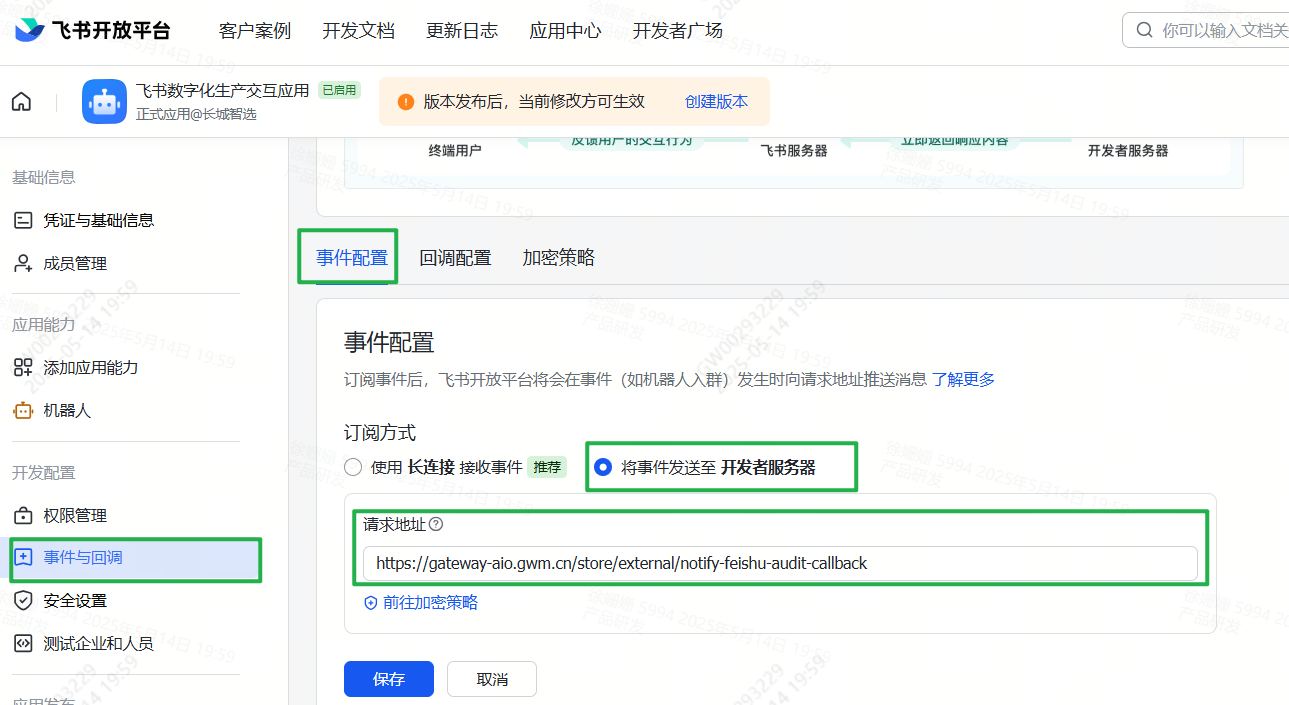Click the 保存 button
Screen dimensions: 1289x705
pyautogui.click(x=389, y=679)
